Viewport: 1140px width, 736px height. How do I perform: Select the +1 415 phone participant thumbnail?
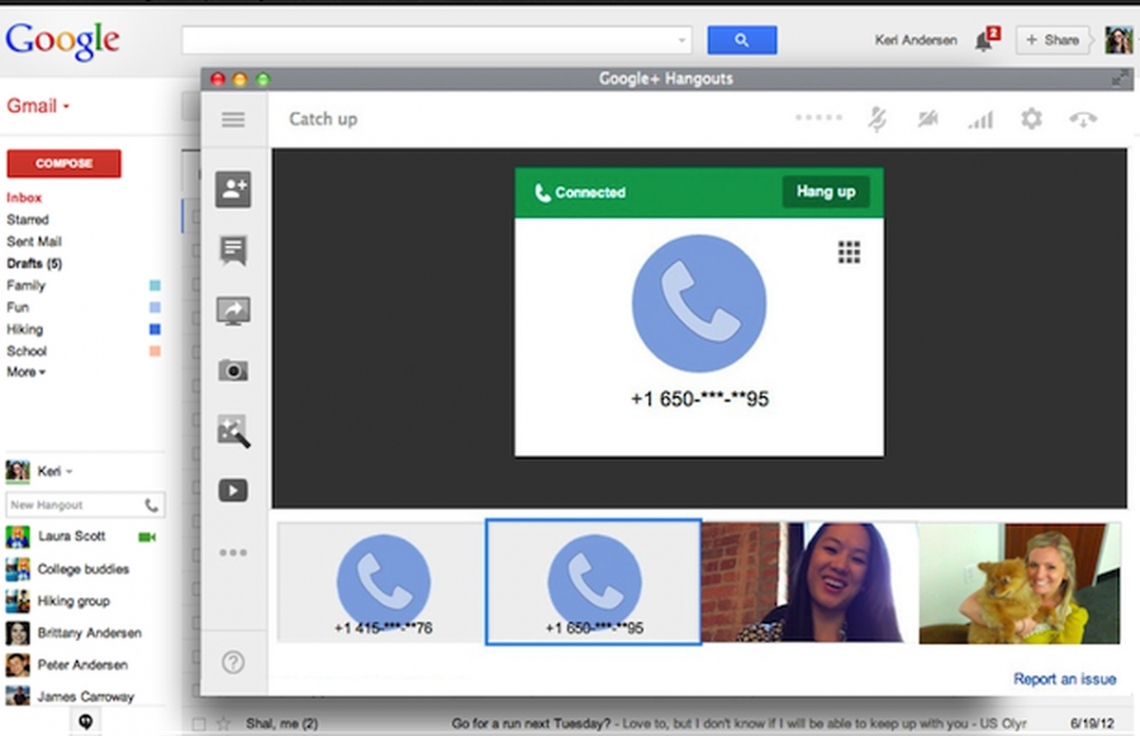[x=382, y=583]
